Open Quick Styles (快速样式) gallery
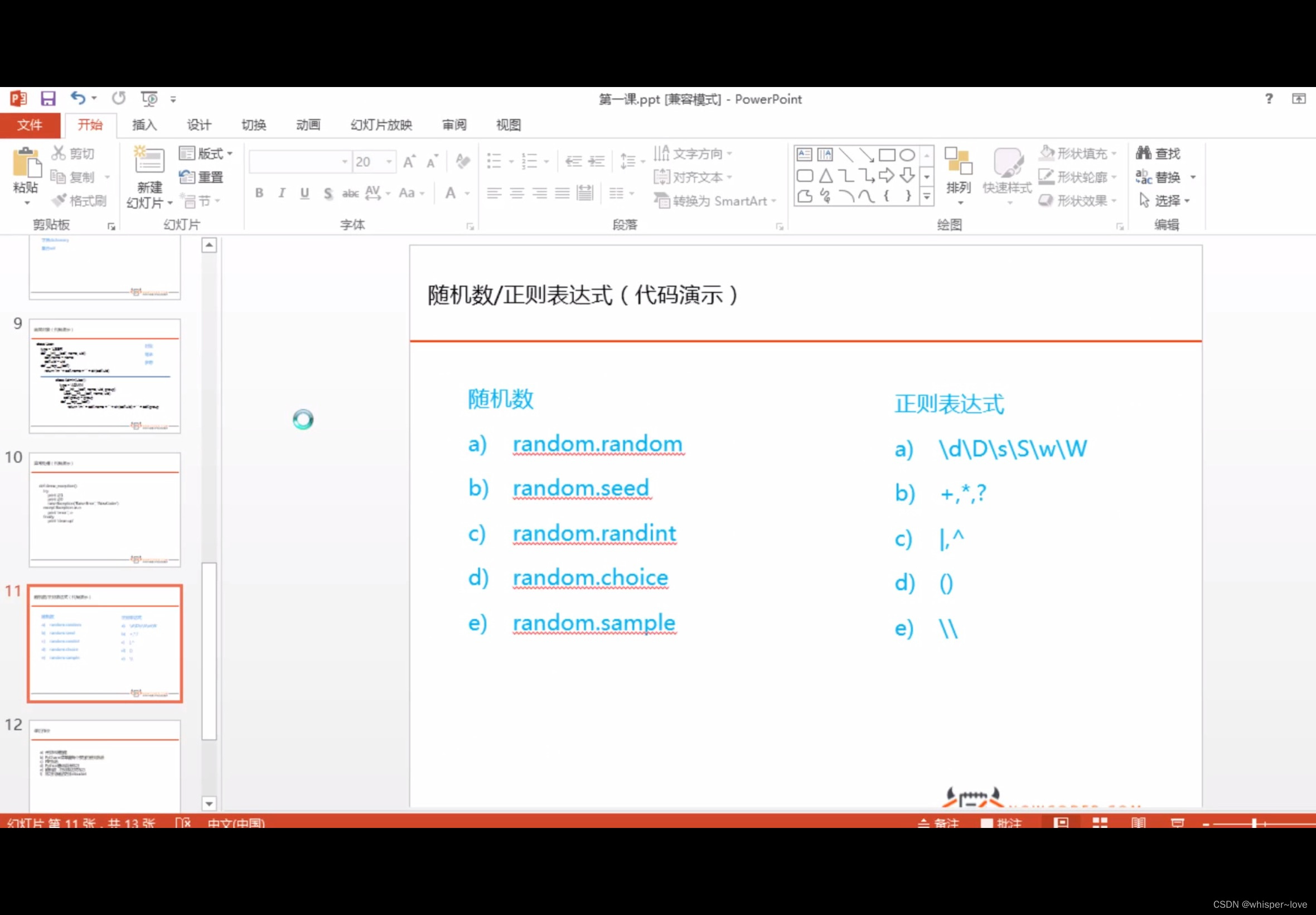1316x915 pixels. (x=1008, y=176)
